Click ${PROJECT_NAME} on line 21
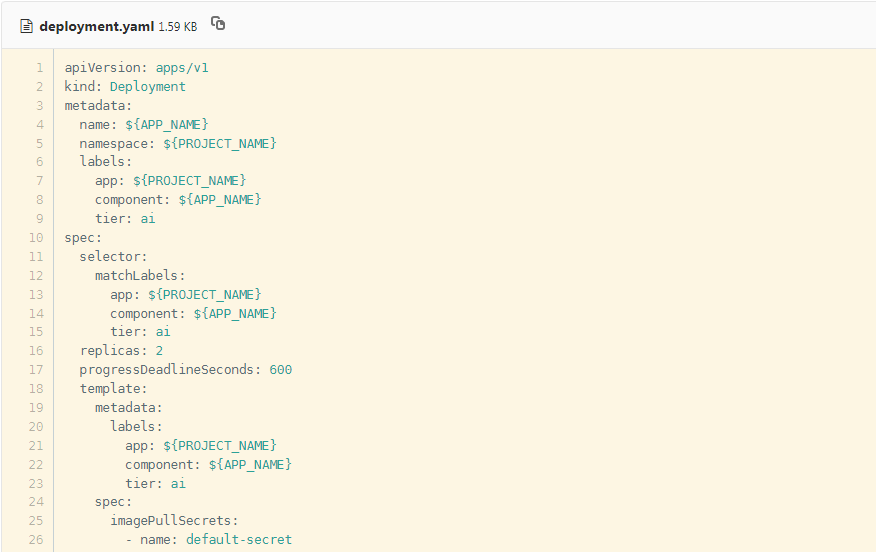Image resolution: width=876 pixels, height=552 pixels. 220,445
